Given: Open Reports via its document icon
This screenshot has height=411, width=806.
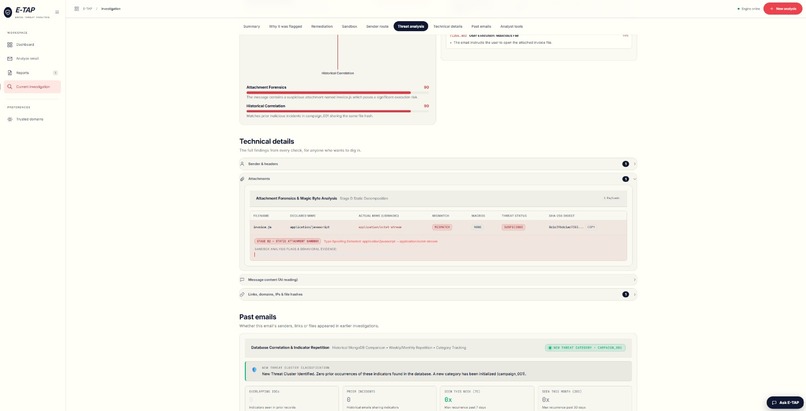Looking at the screenshot, I should pos(10,73).
